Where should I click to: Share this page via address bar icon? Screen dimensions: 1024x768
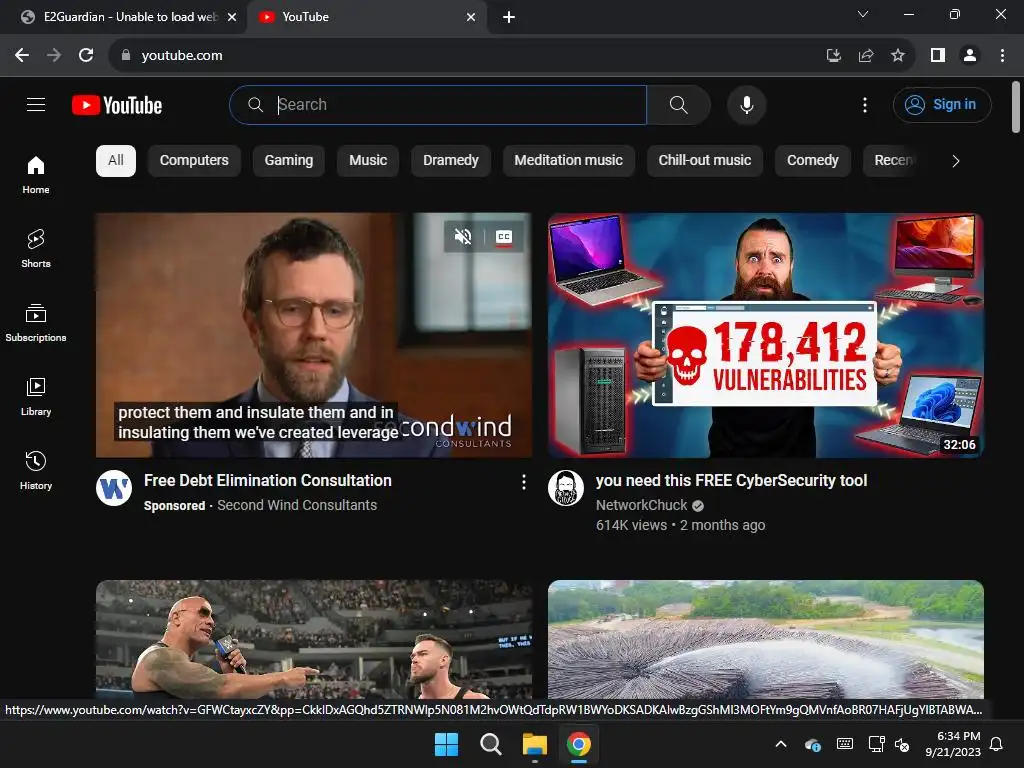[x=866, y=56]
